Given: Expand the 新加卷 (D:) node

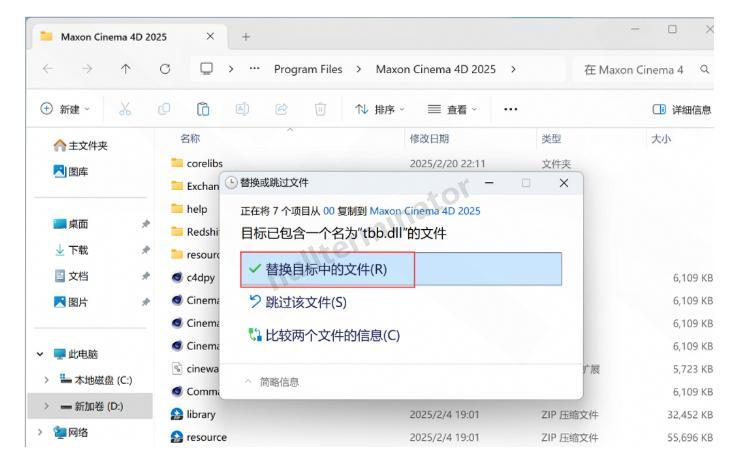Looking at the screenshot, I should 46,406.
